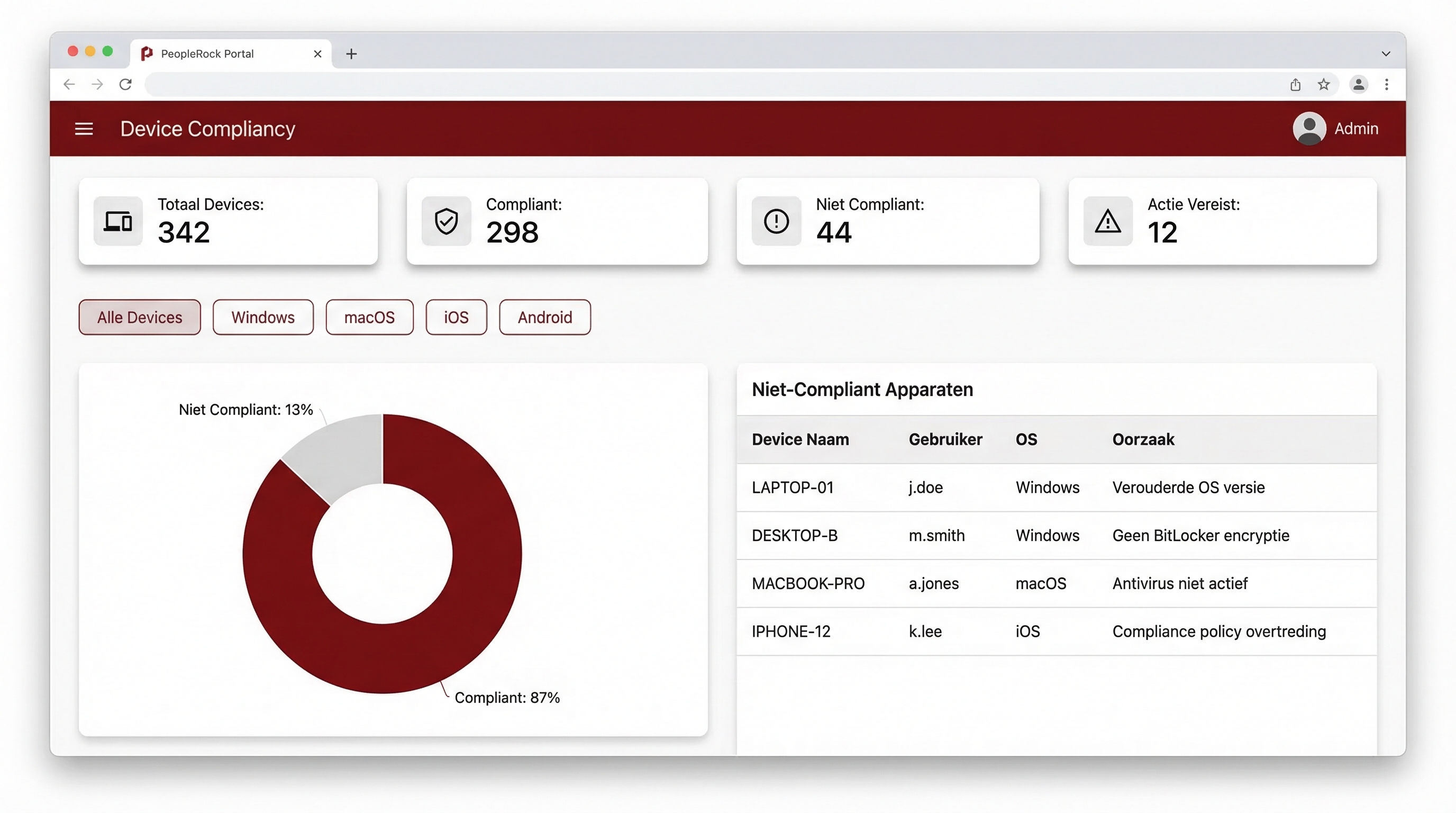
Task: Select the Windows device filter
Action: (263, 317)
